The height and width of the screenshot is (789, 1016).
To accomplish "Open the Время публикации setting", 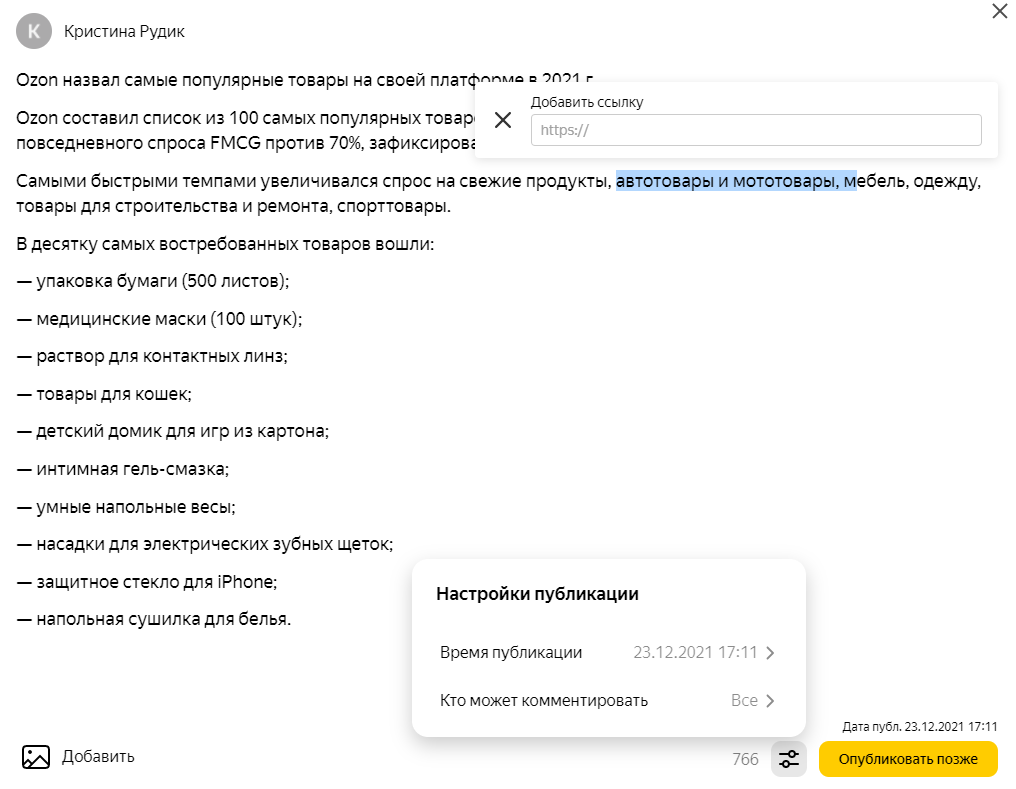I will 511,653.
